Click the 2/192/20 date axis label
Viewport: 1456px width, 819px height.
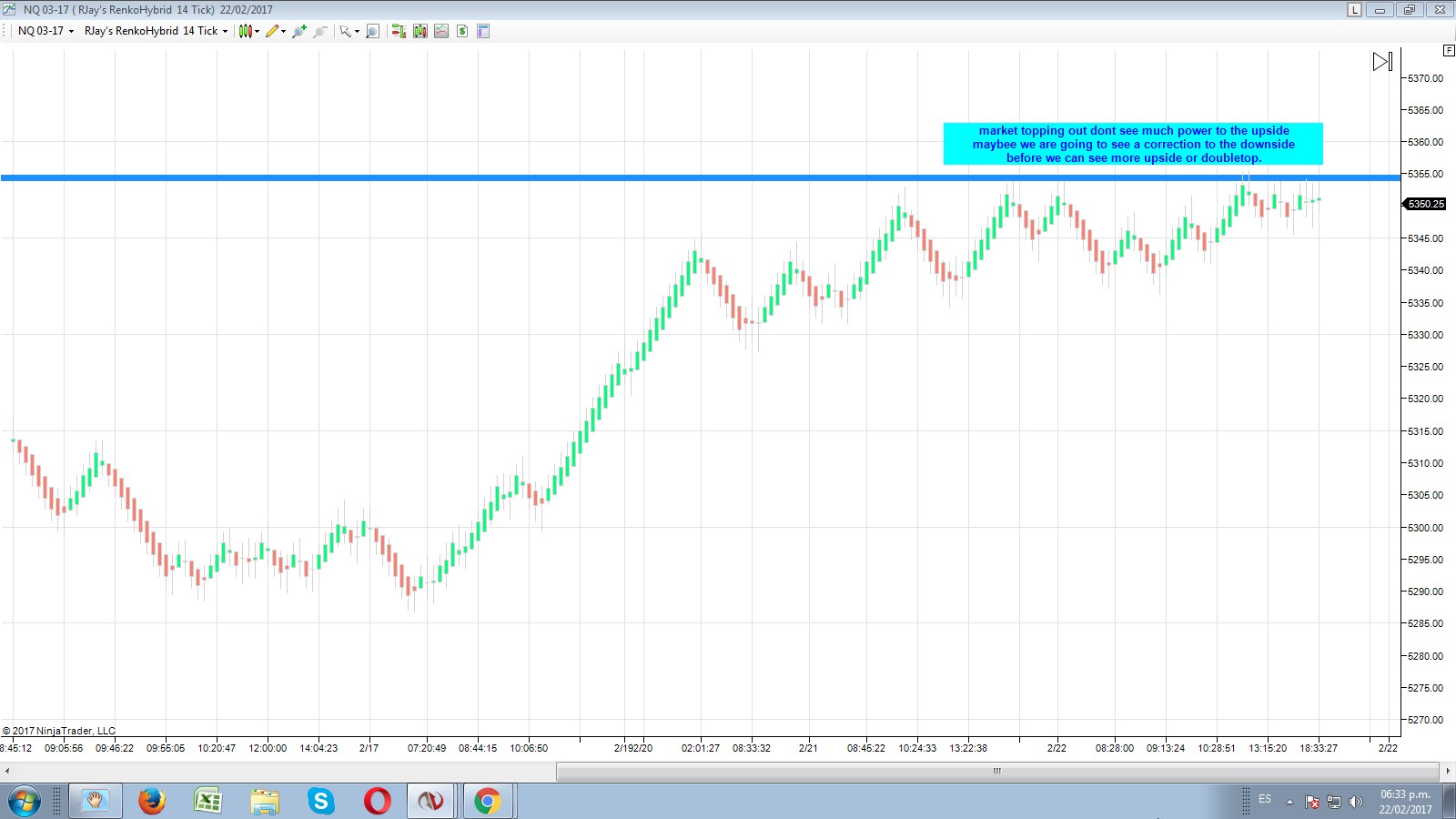[x=633, y=748]
